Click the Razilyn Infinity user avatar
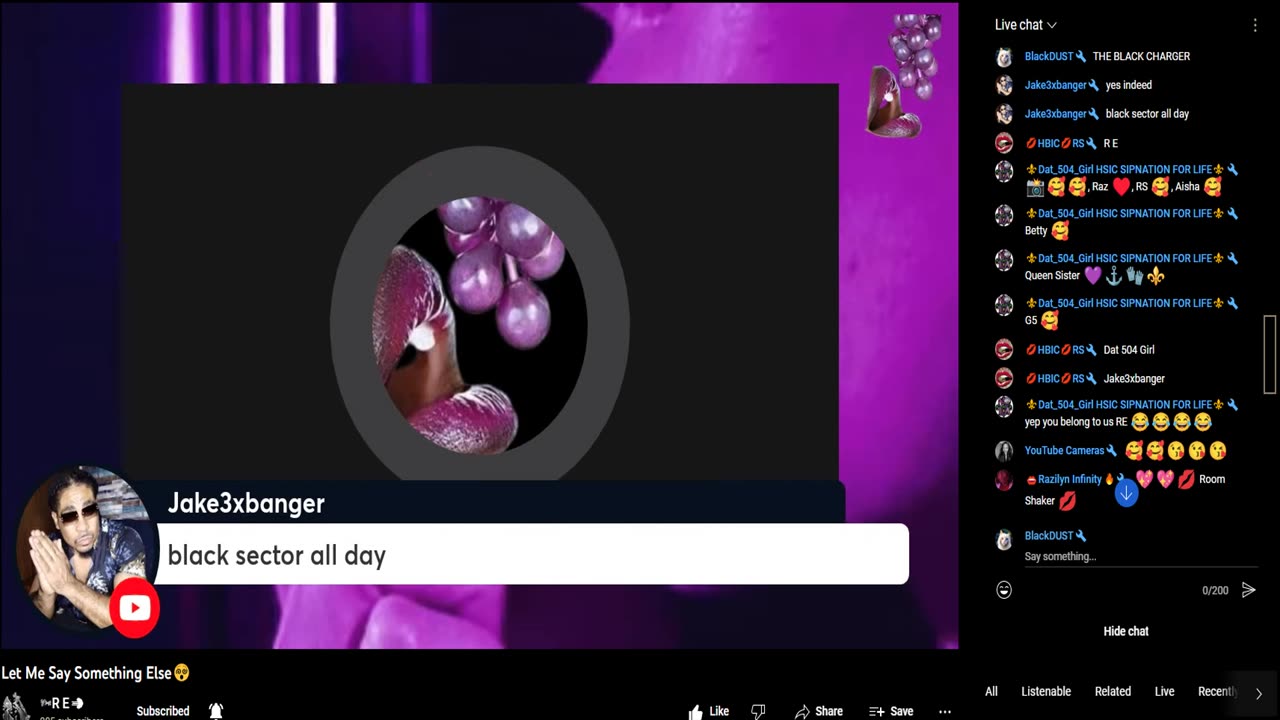Image resolution: width=1280 pixels, height=720 pixels. tap(1004, 481)
